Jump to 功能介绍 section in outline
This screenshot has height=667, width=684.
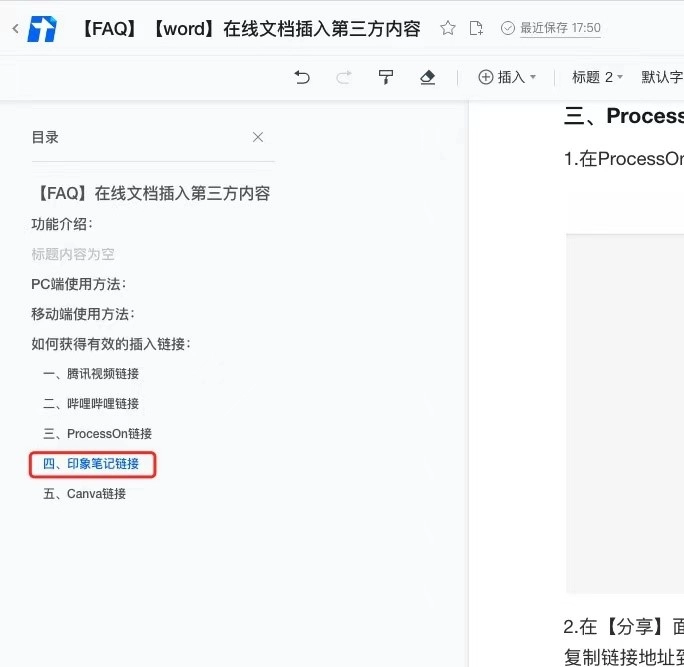(x=62, y=224)
